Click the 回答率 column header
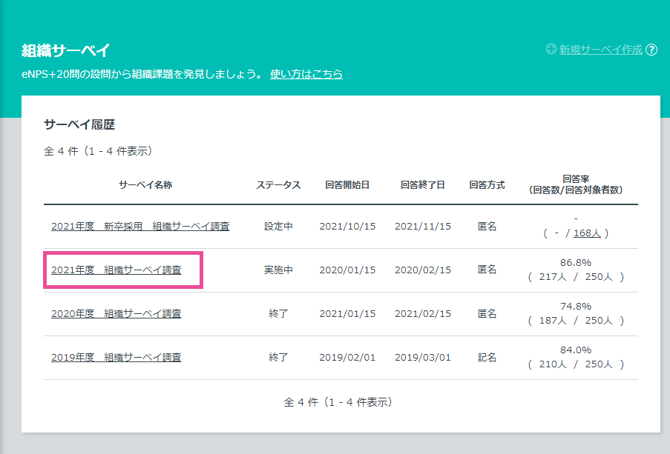Viewport: 670px width, 454px height. [x=576, y=184]
